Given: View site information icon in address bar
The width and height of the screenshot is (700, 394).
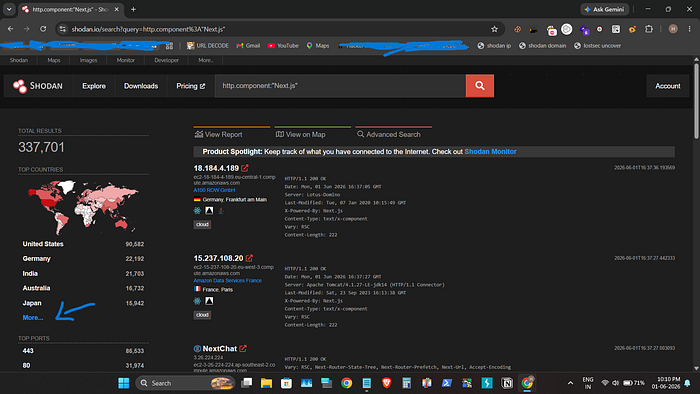Looking at the screenshot, I should [x=63, y=29].
